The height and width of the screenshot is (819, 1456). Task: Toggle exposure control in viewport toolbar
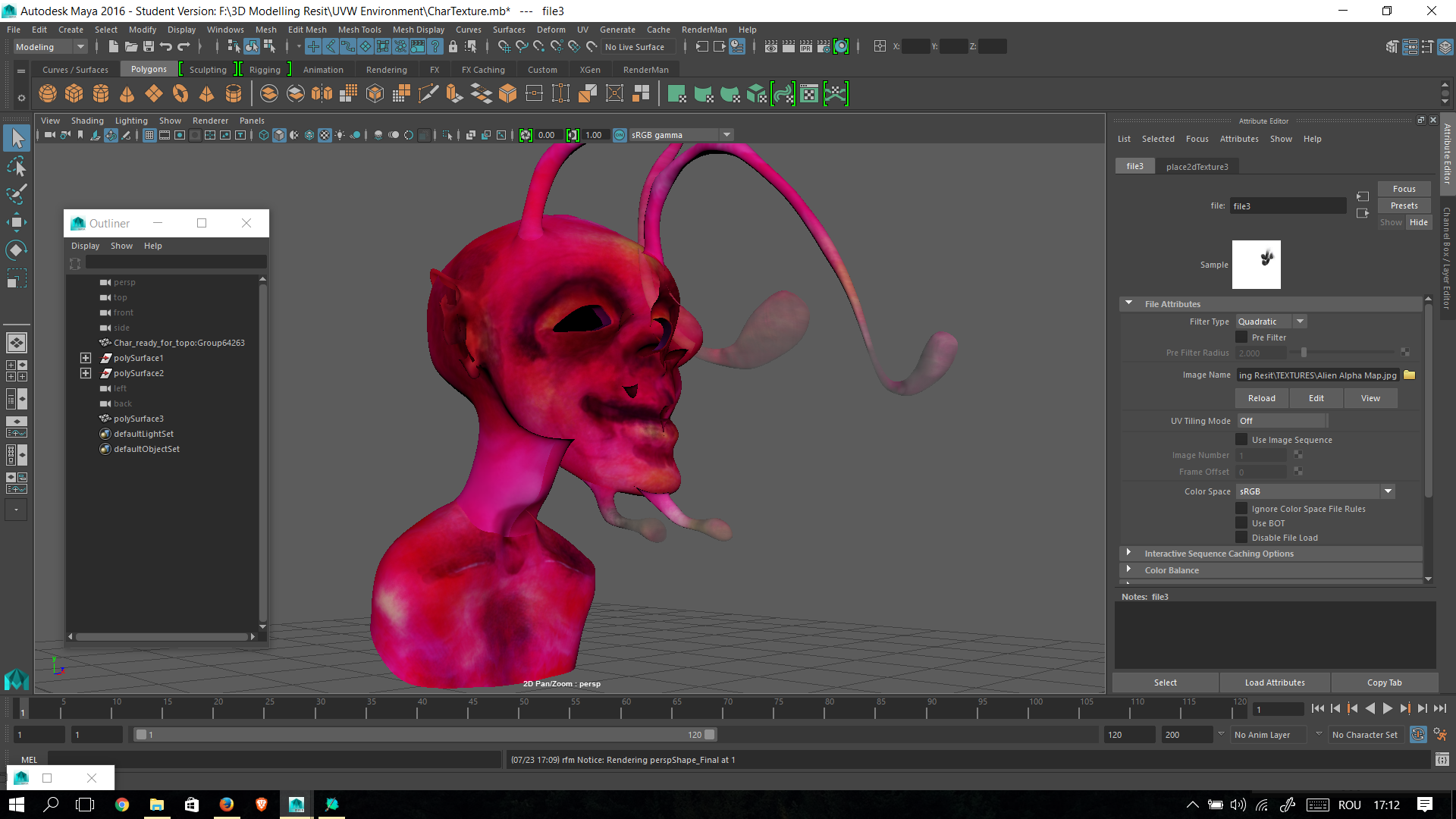click(526, 135)
